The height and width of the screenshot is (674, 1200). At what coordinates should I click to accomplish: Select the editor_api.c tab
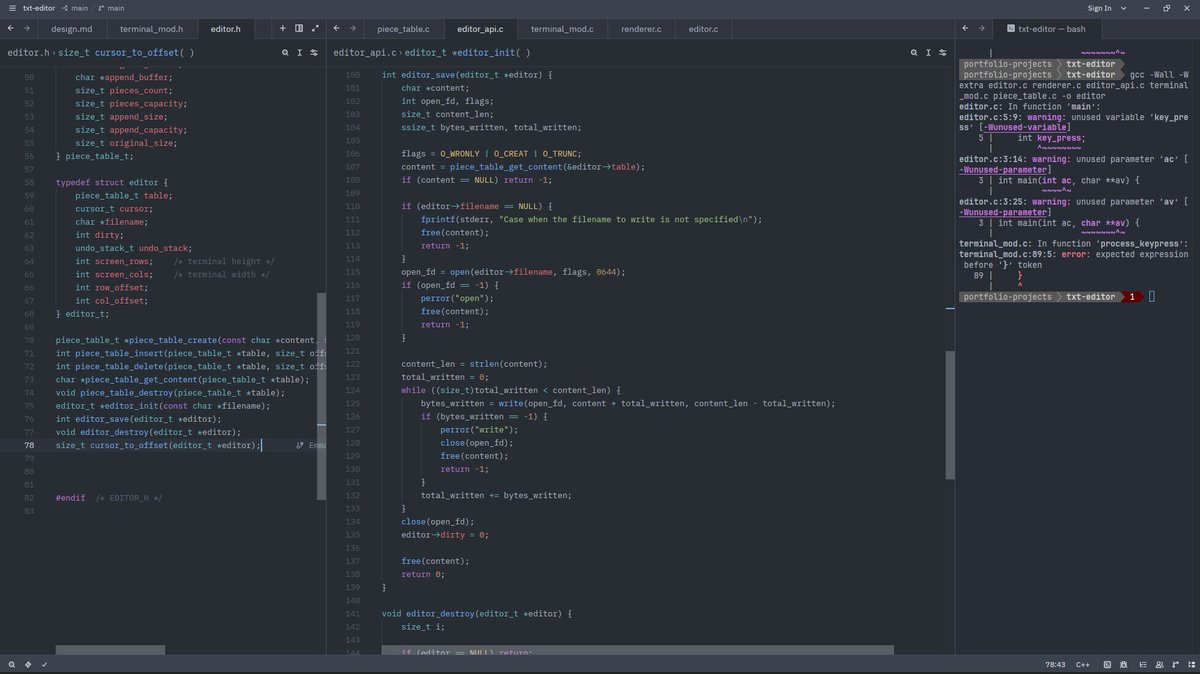[x=480, y=29]
